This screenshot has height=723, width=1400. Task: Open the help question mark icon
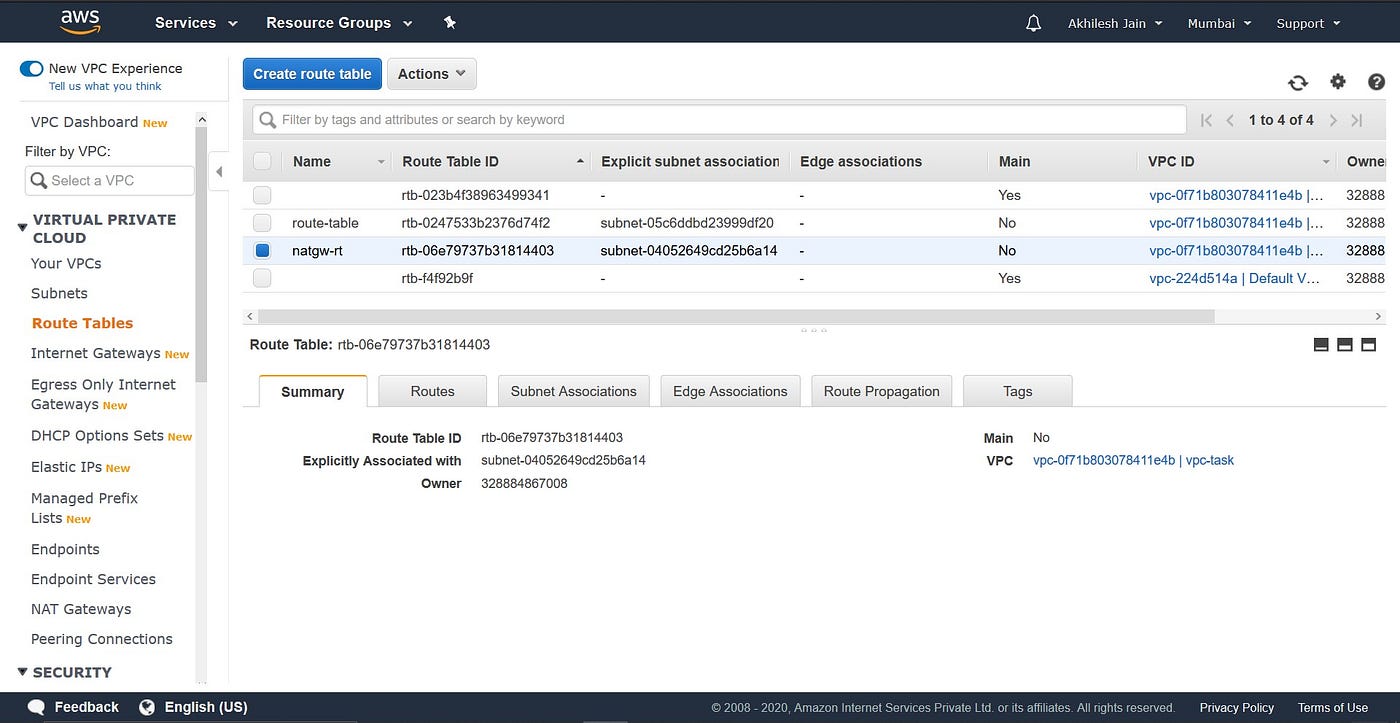[1376, 82]
